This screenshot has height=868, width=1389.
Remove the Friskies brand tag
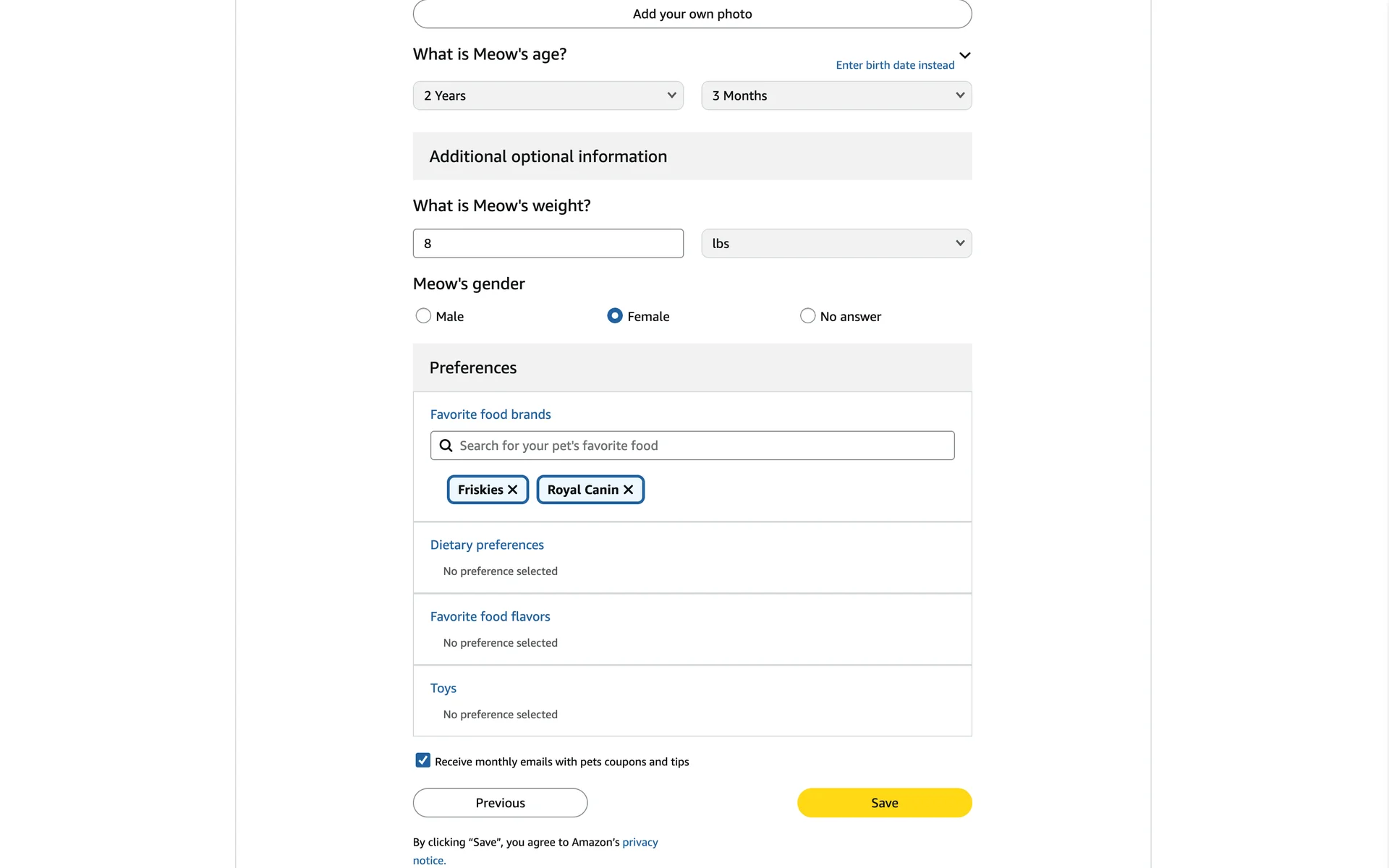click(512, 490)
